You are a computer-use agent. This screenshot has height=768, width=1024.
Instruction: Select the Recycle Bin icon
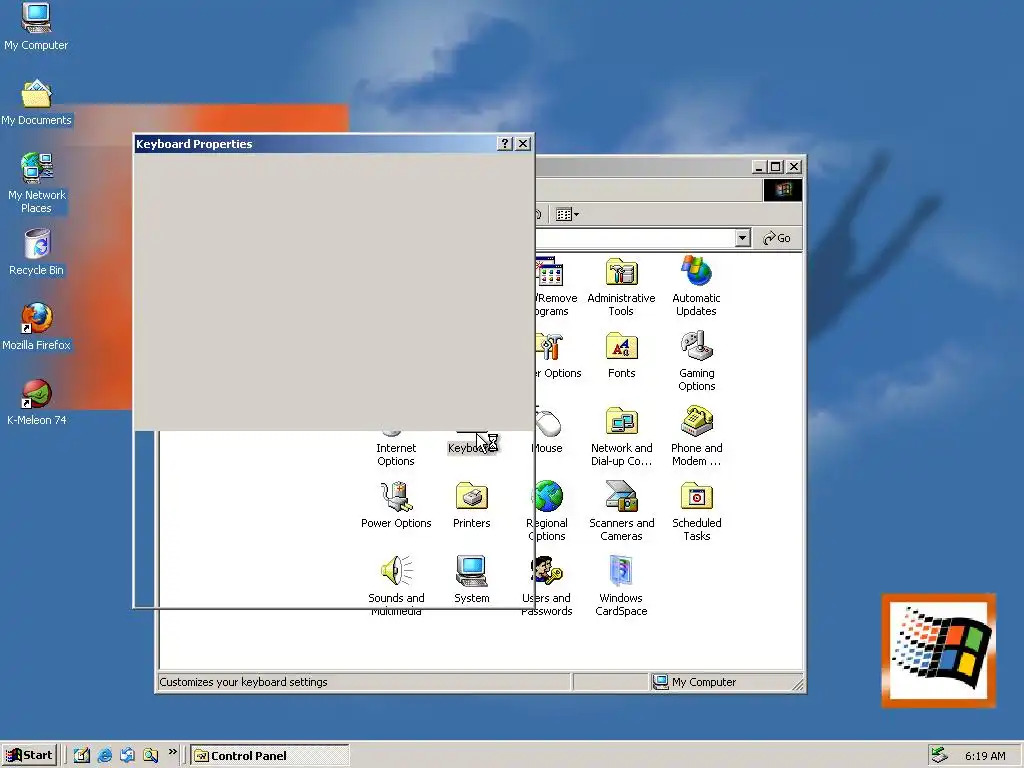pos(36,253)
